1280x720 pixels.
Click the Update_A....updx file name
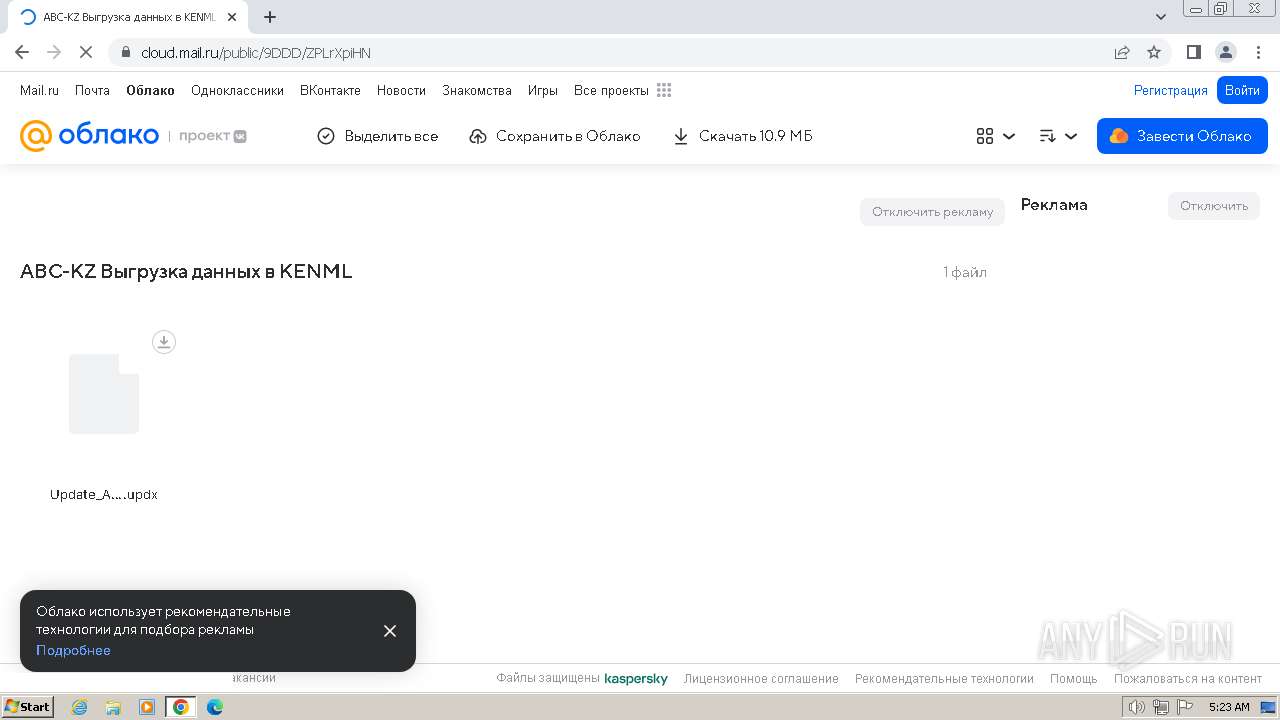(x=104, y=495)
